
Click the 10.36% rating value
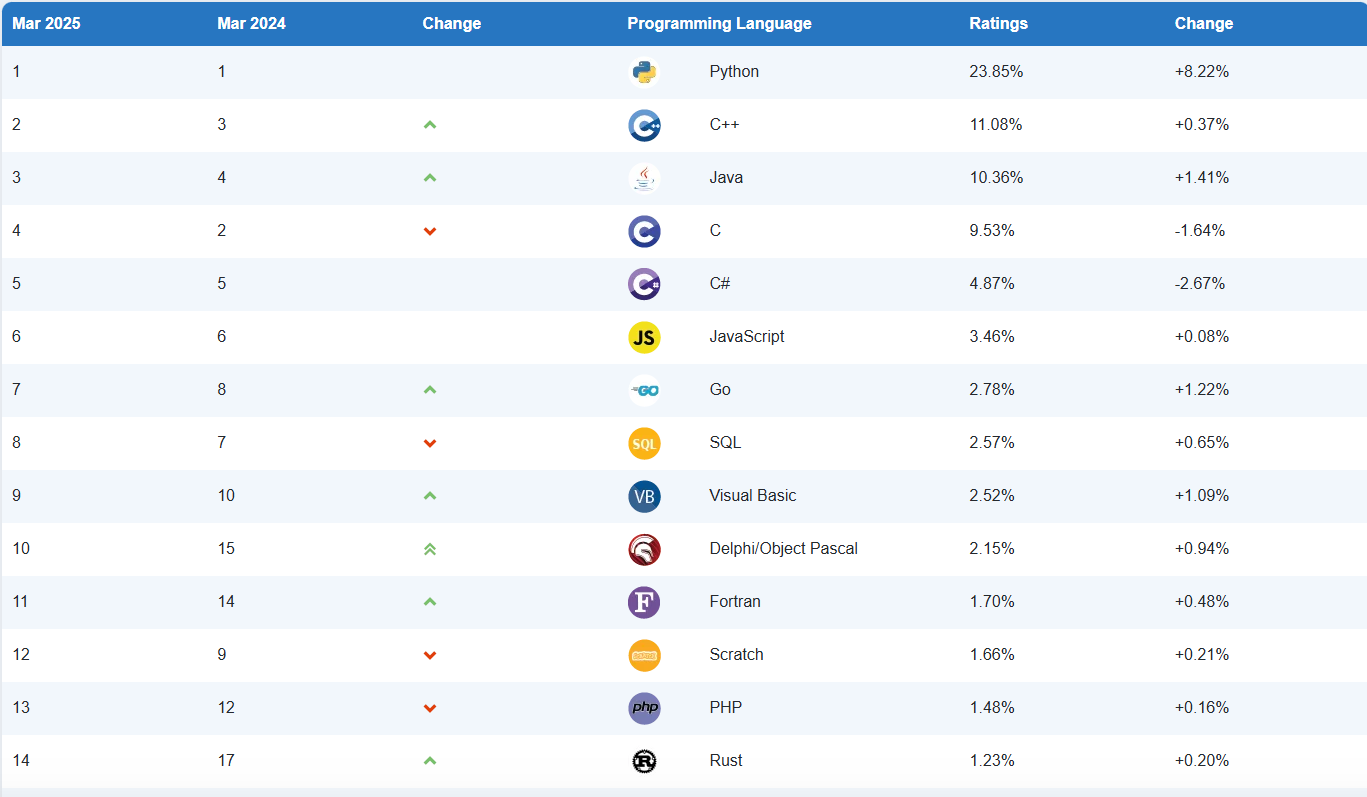click(x=996, y=178)
